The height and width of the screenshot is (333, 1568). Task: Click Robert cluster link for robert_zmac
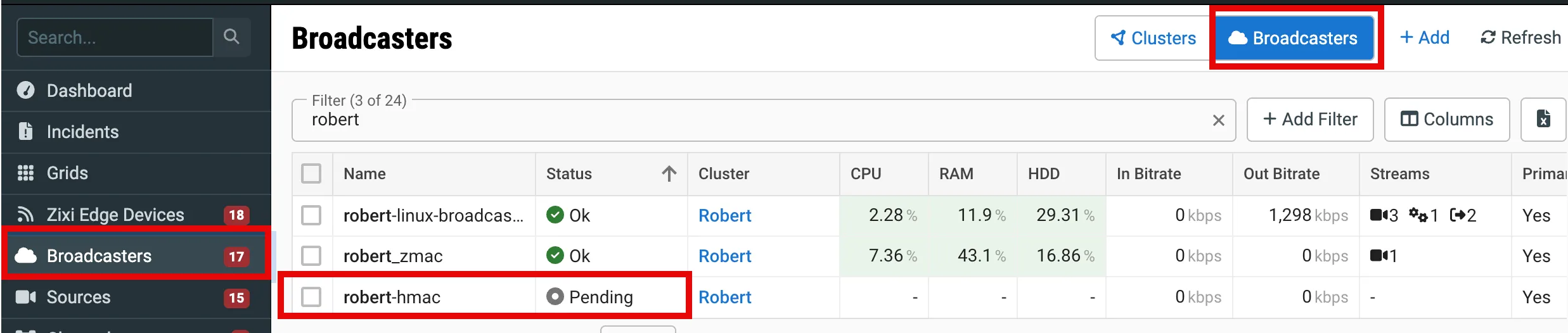tap(724, 256)
